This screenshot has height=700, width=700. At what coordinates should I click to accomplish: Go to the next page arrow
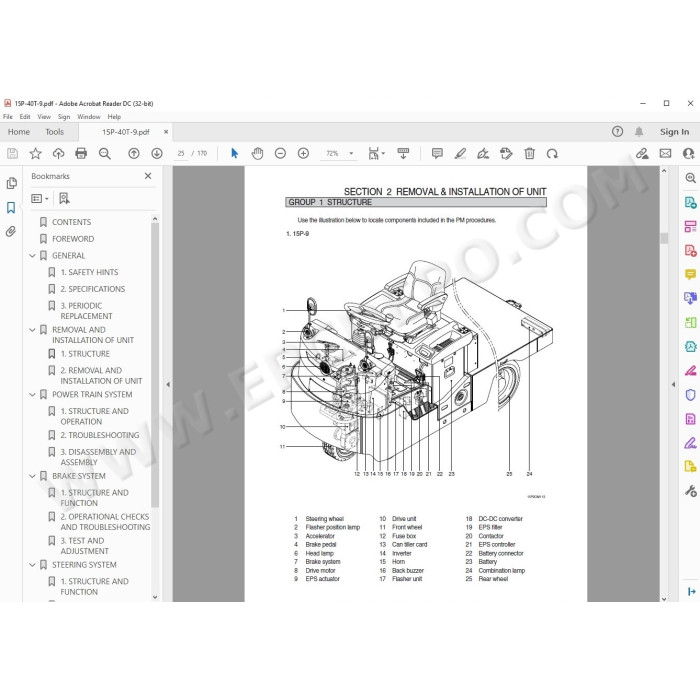pyautogui.click(x=157, y=154)
